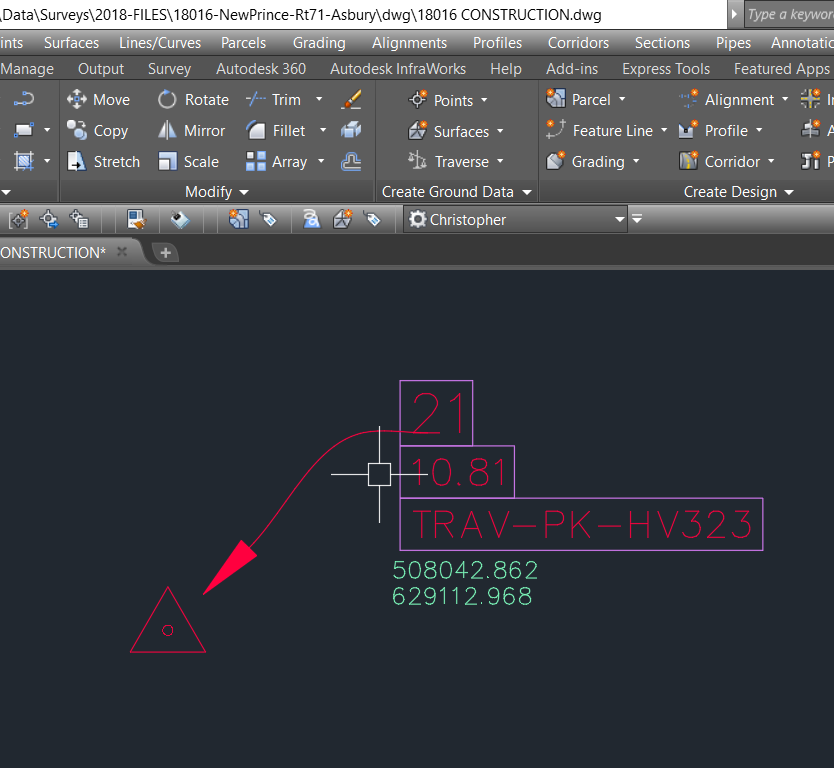Image resolution: width=834 pixels, height=768 pixels.
Task: Expand the Trim dropdown arrow
Action: (x=319, y=99)
